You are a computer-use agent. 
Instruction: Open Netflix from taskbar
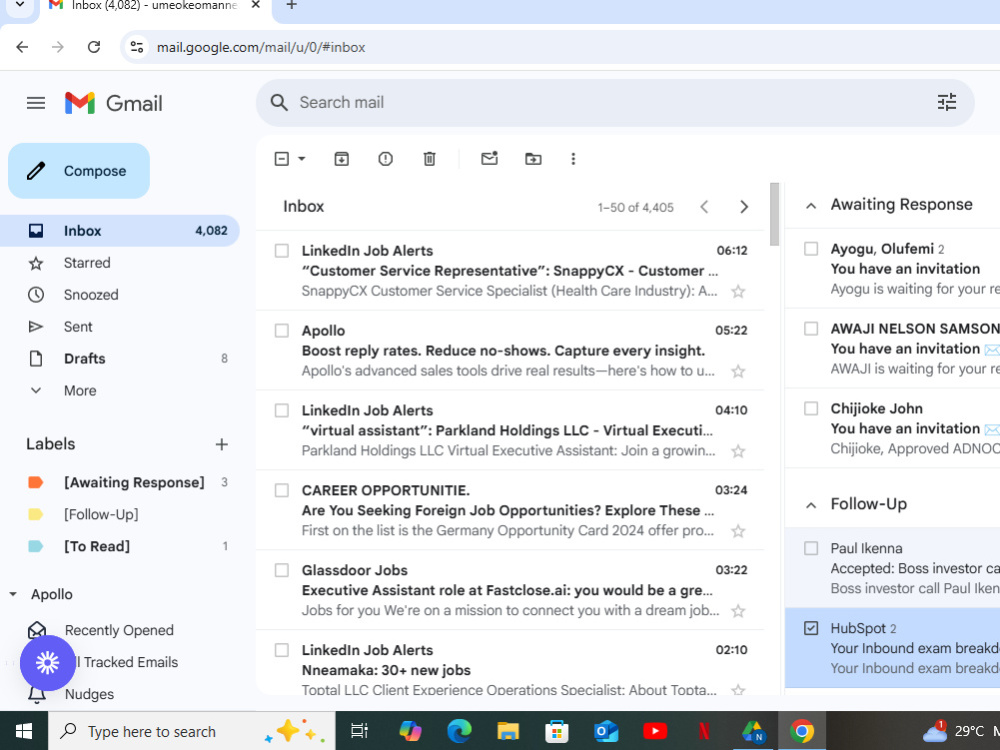[x=703, y=731]
